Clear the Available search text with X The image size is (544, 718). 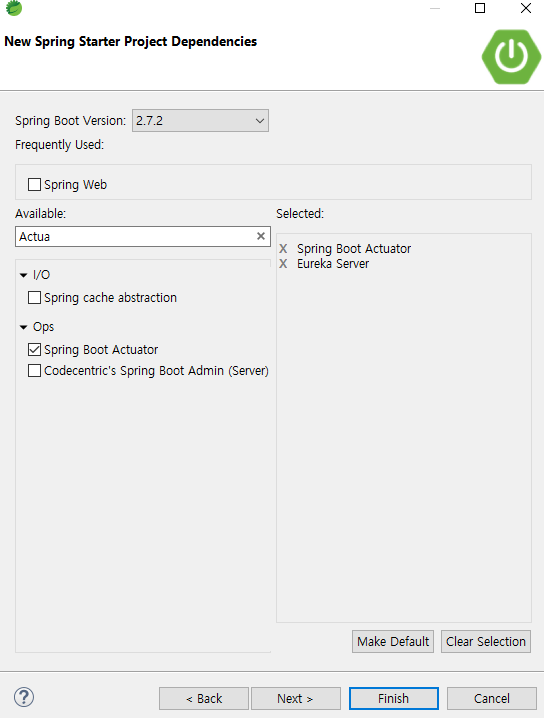[x=261, y=236]
